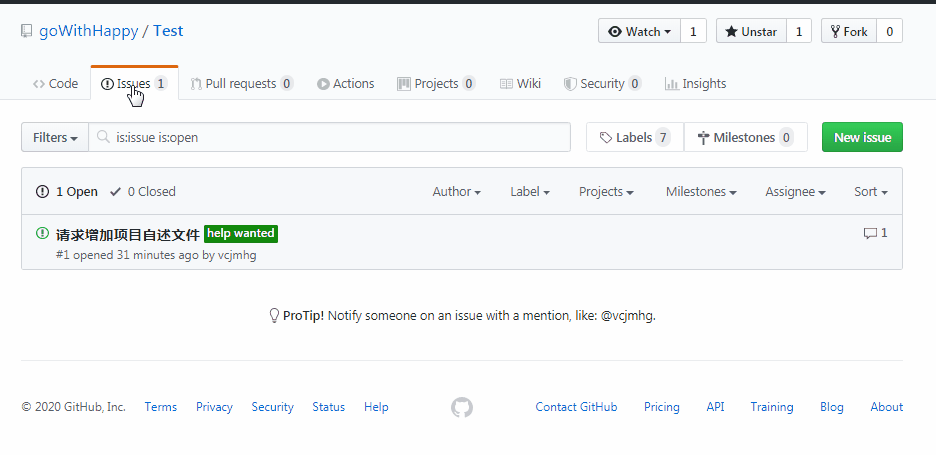This screenshot has height=455, width=936.
Task: Expand the Milestones filter dropdown in list header
Action: tap(701, 192)
